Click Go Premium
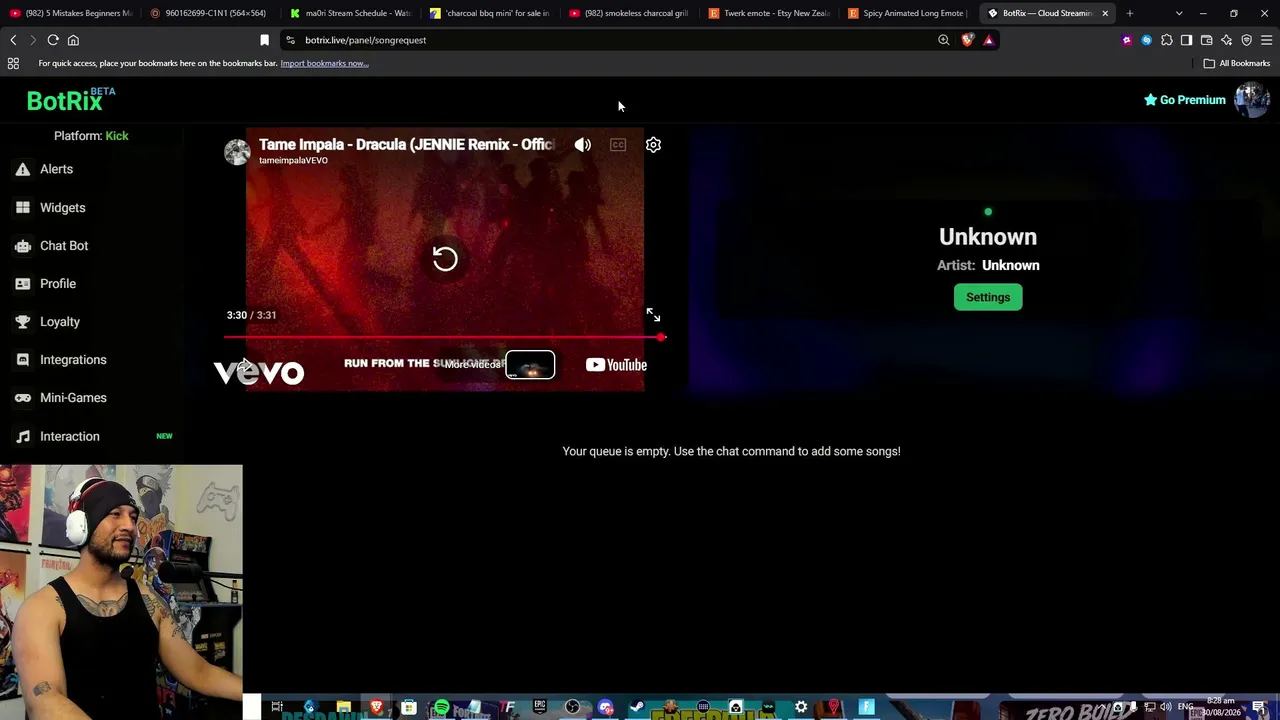The image size is (1280, 720). point(1185,100)
